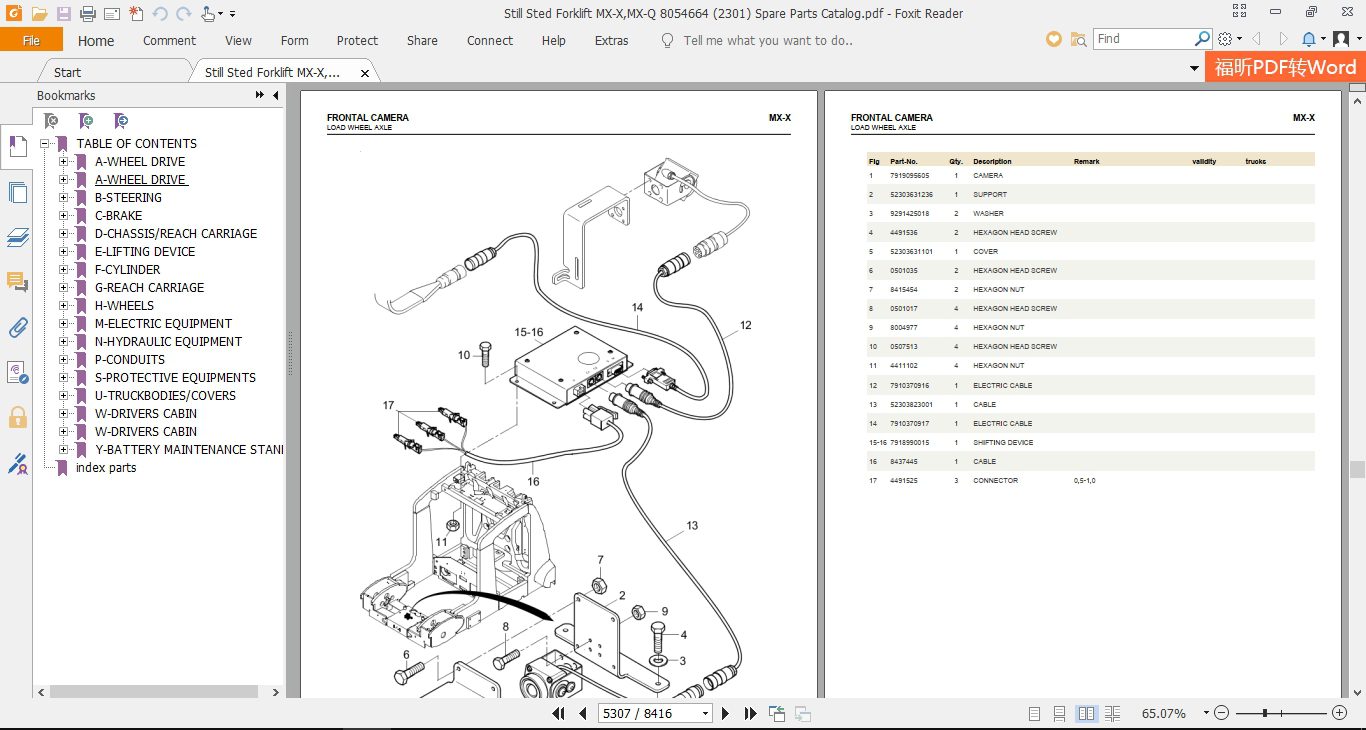1366x730 pixels.
Task: Open the Security lock panel icon
Action: click(x=17, y=417)
